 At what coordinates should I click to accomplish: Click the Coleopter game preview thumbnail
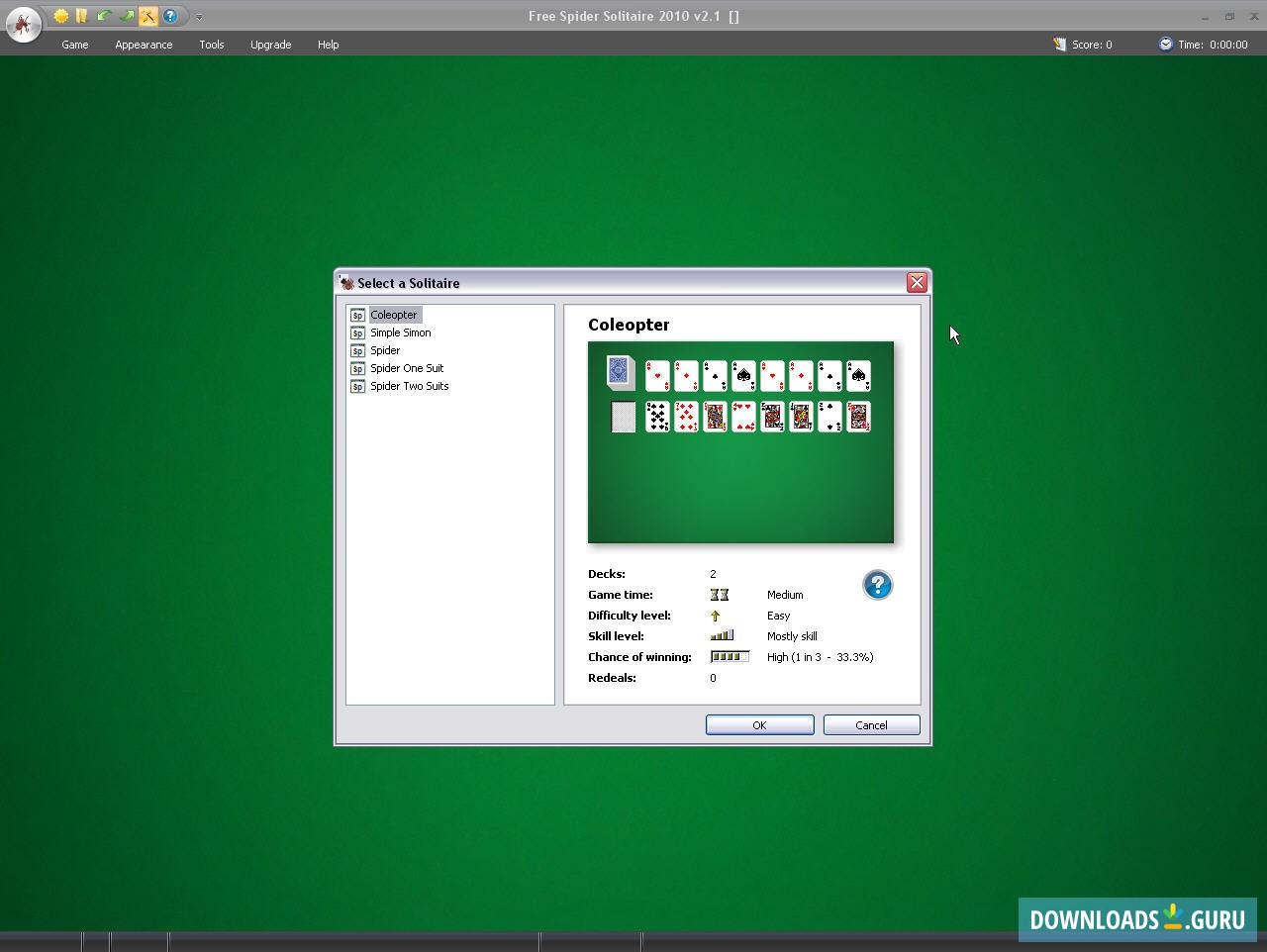[x=740, y=441]
